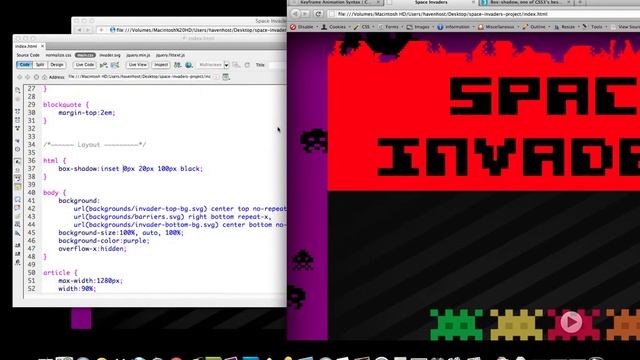This screenshot has height=360, width=640.
Task: Click forward arrow beside Dreamweaver Address field
Action: [28, 77]
